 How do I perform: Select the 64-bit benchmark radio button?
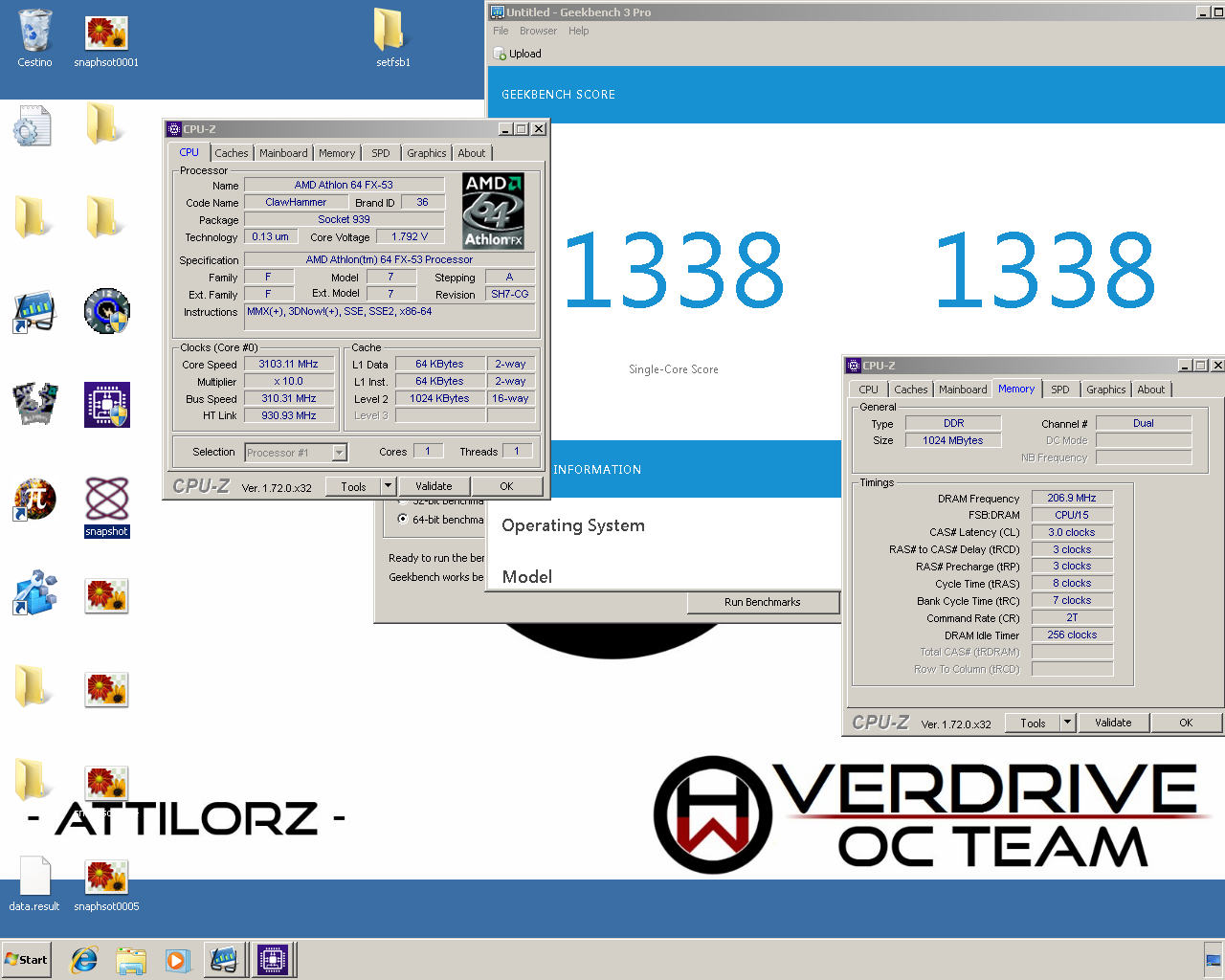tap(403, 519)
